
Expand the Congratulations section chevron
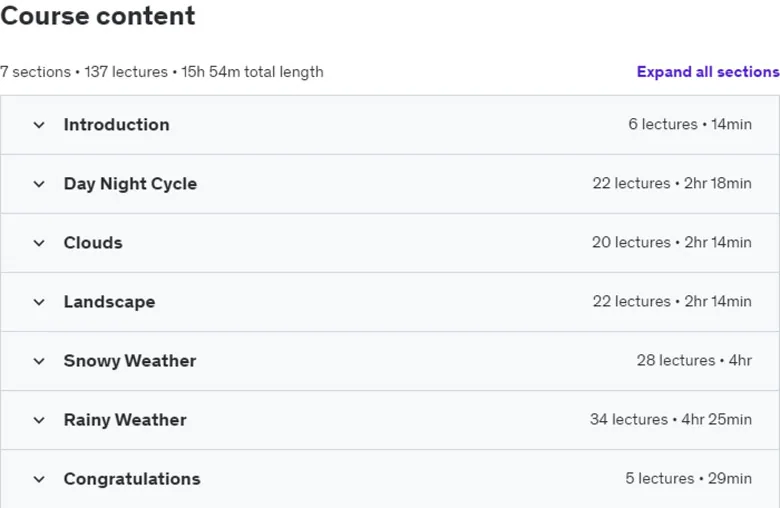39,479
